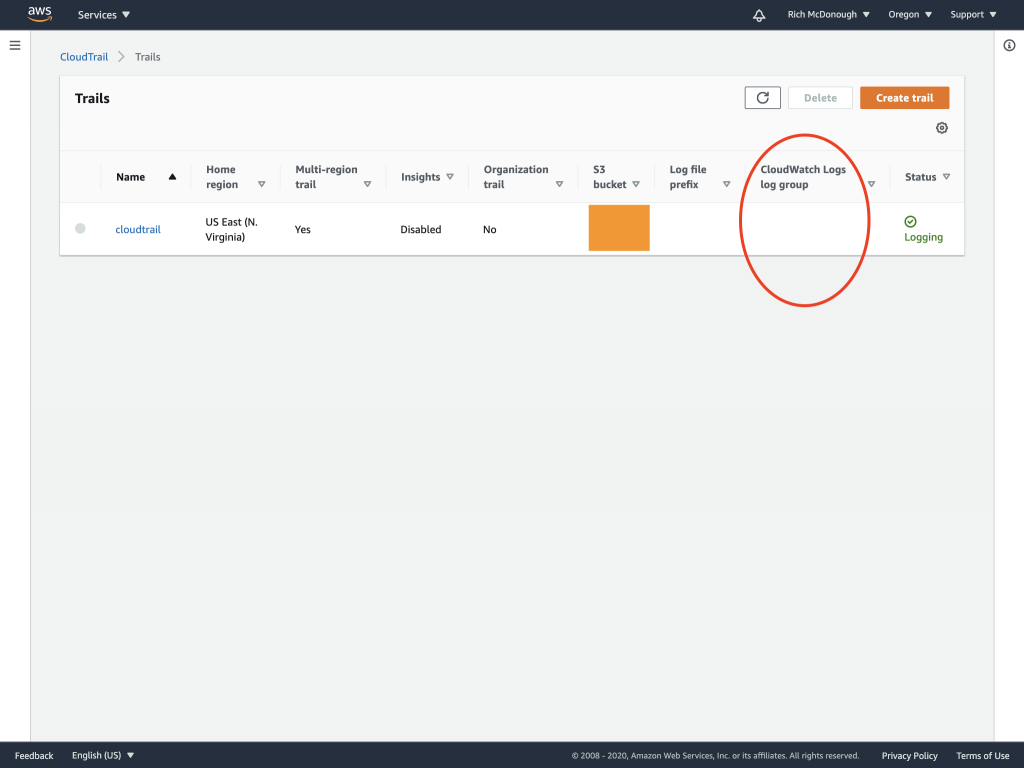Open AWS notifications bell
The width and height of the screenshot is (1024, 768).
pos(758,14)
